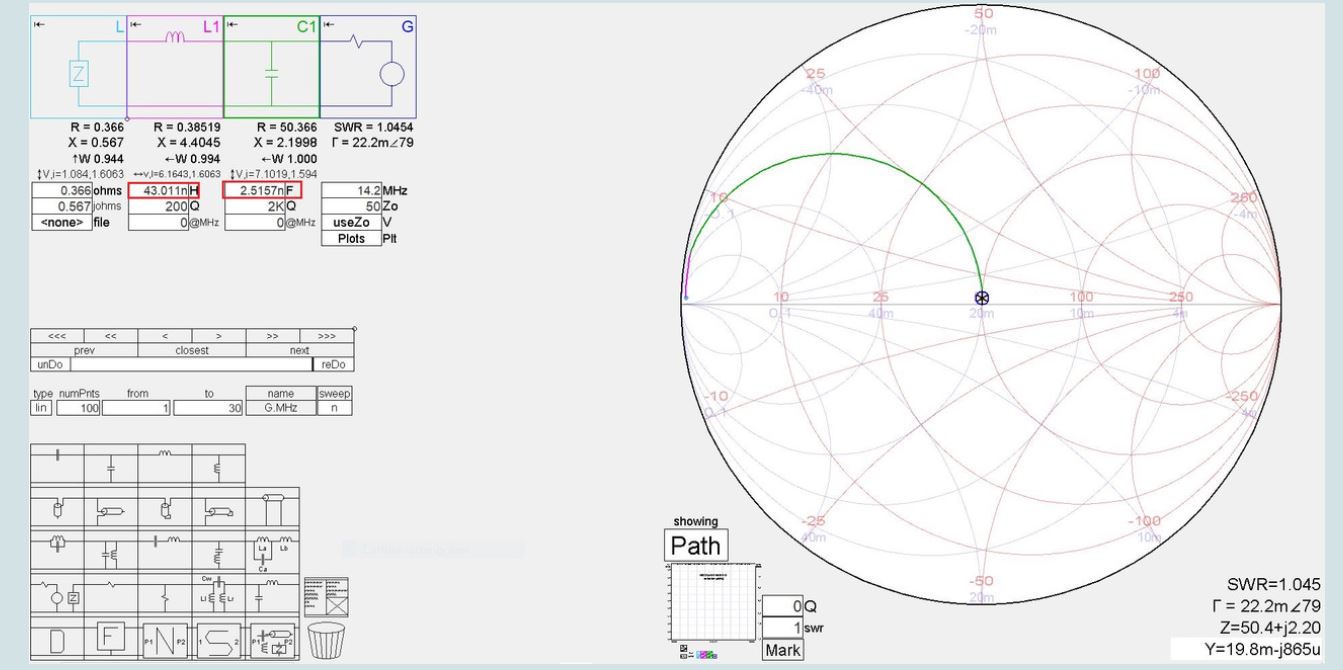This screenshot has width=1343, height=670.
Task: Pick the series inductor component from palette
Action: (x=165, y=464)
